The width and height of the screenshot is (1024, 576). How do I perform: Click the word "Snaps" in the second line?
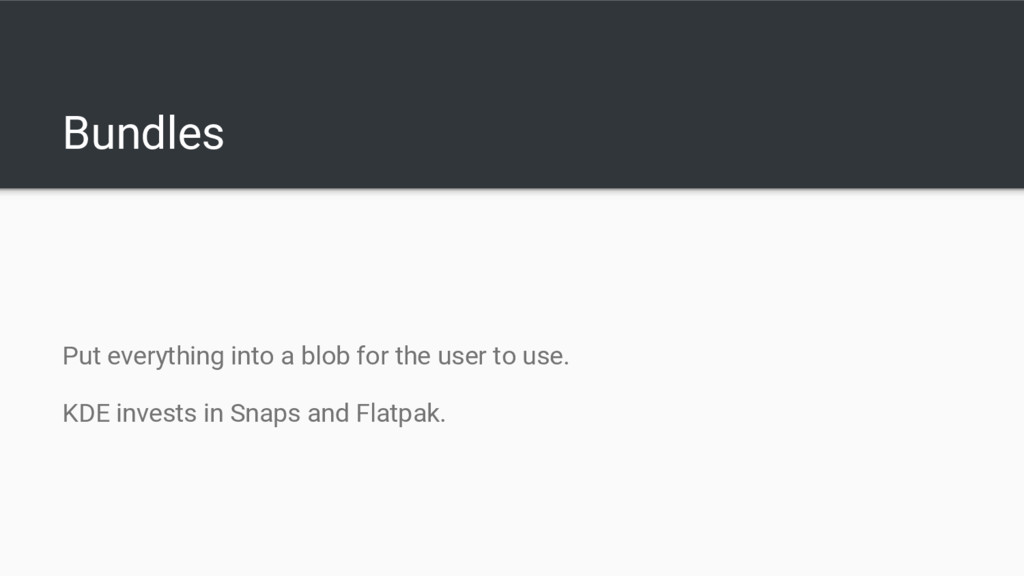pyautogui.click(x=265, y=414)
